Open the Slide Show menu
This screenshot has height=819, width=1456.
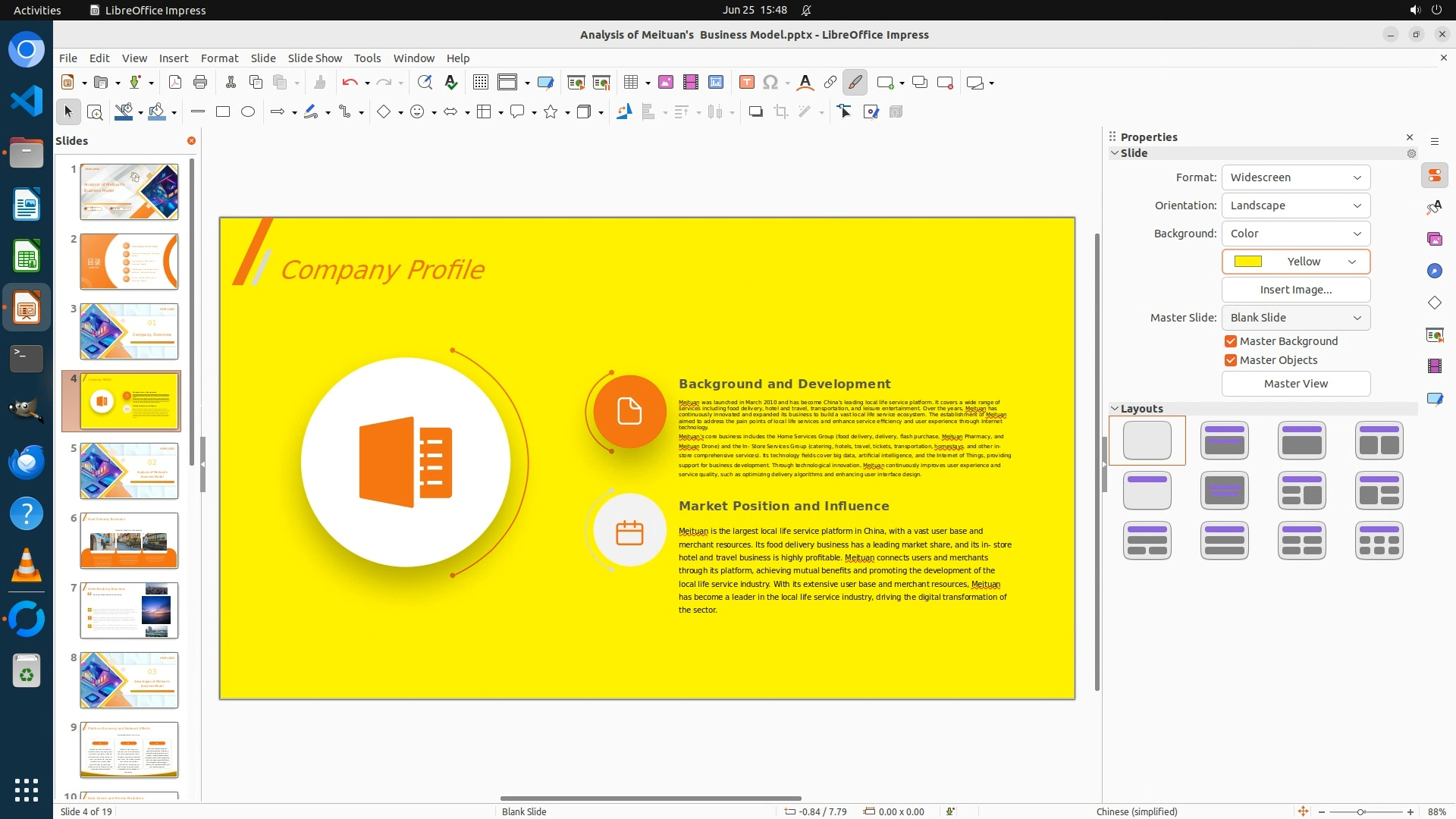pos(315,58)
